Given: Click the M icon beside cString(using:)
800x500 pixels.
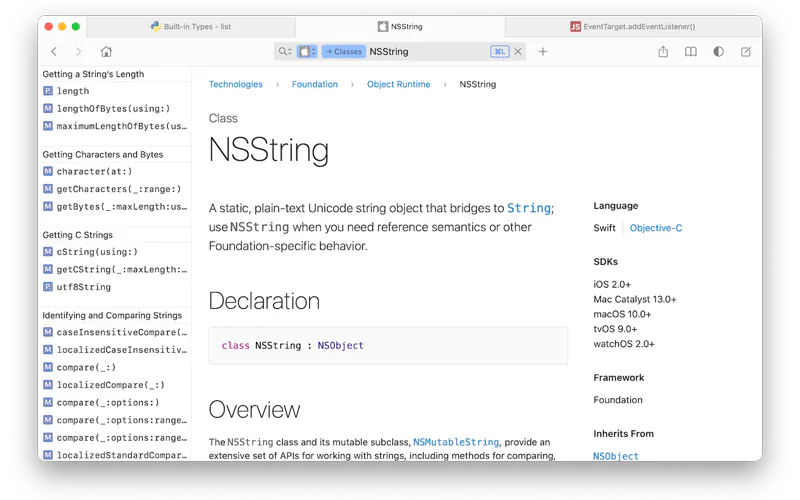Looking at the screenshot, I should point(47,252).
